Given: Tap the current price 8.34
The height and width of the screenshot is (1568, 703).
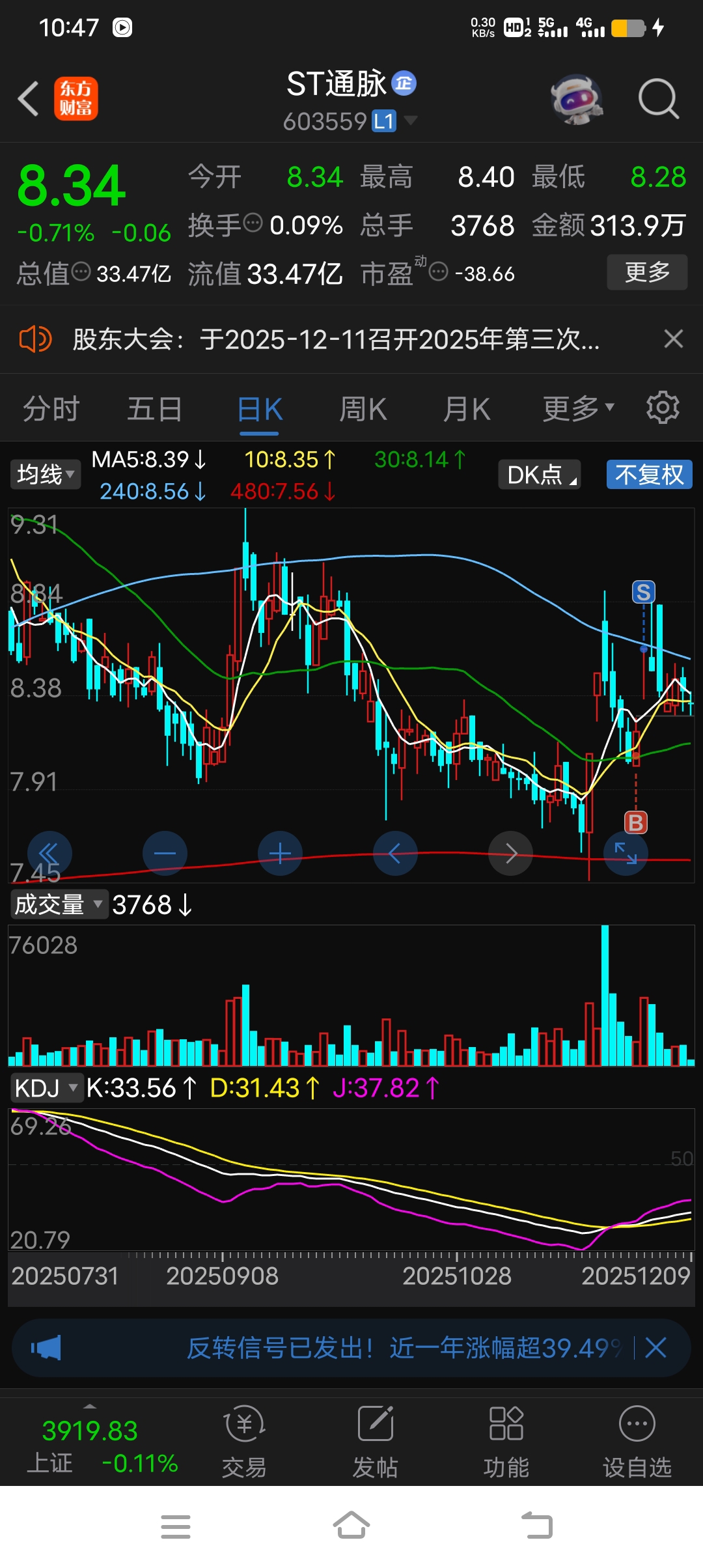Looking at the screenshot, I should (x=72, y=186).
